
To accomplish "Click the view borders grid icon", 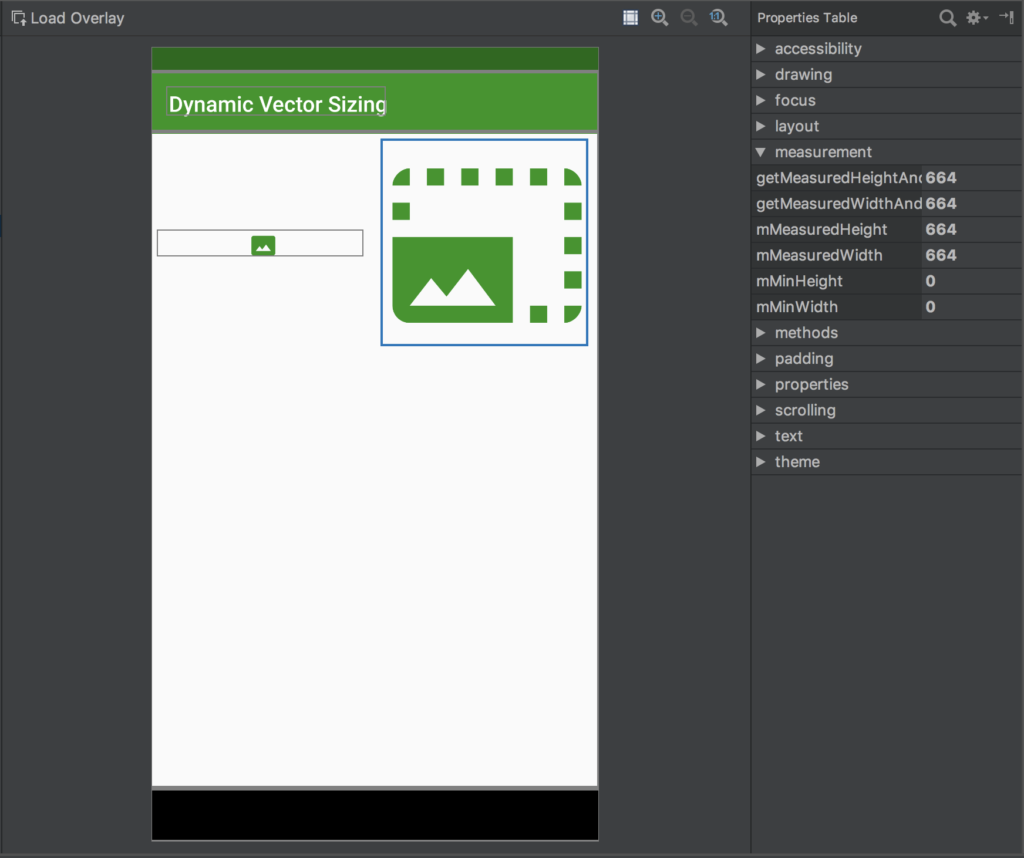I will click(630, 17).
